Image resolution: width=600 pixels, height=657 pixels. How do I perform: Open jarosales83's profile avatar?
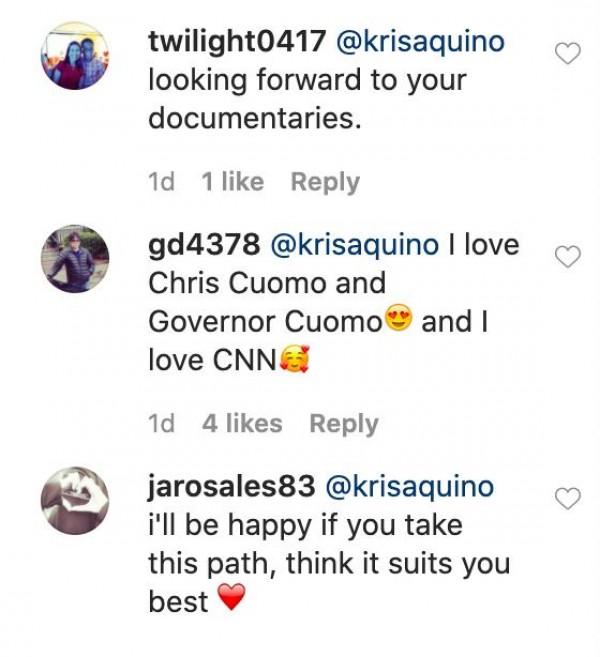[x=75, y=501]
